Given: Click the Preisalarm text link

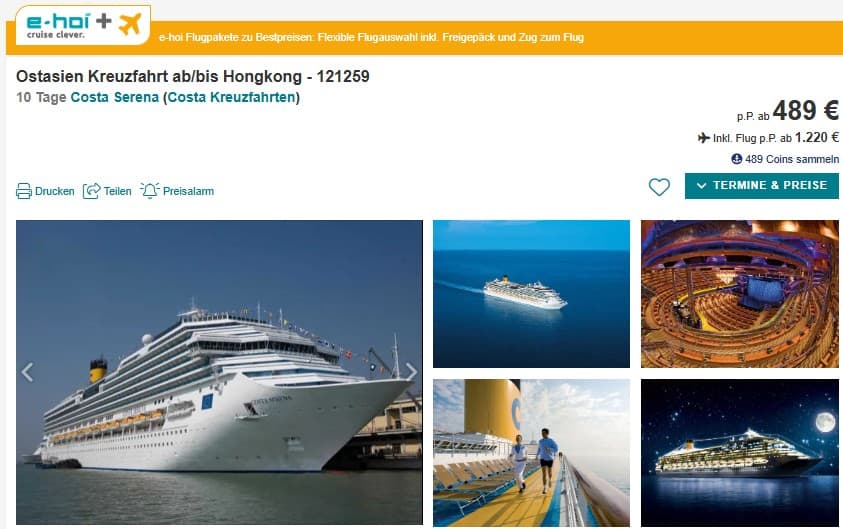Looking at the screenshot, I should (x=188, y=191).
